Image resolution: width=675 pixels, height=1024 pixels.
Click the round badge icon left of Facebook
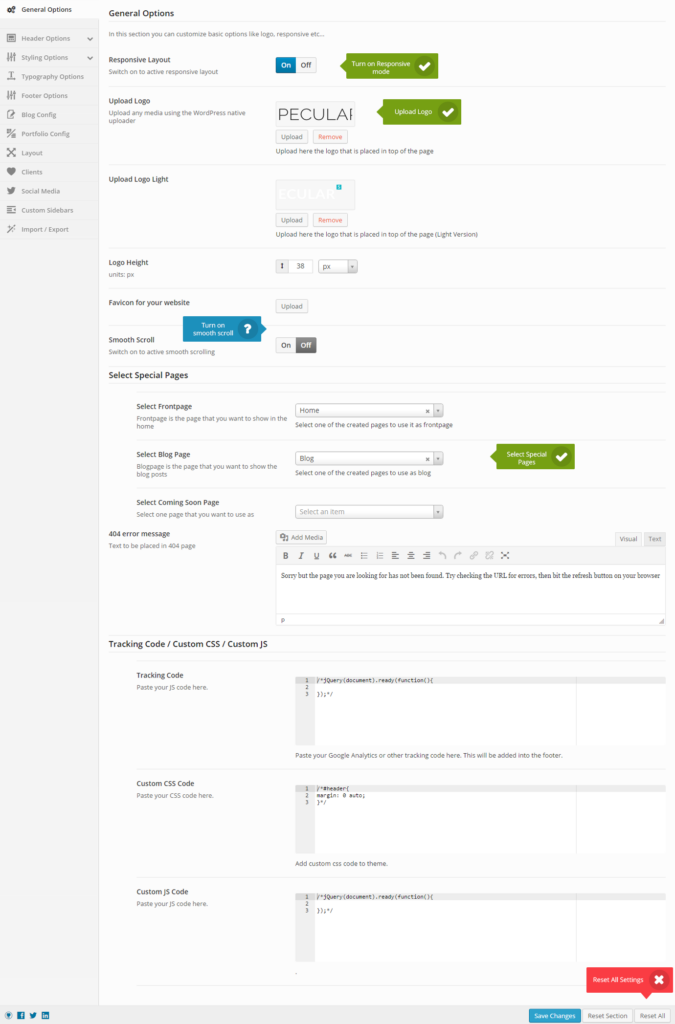(8, 1016)
